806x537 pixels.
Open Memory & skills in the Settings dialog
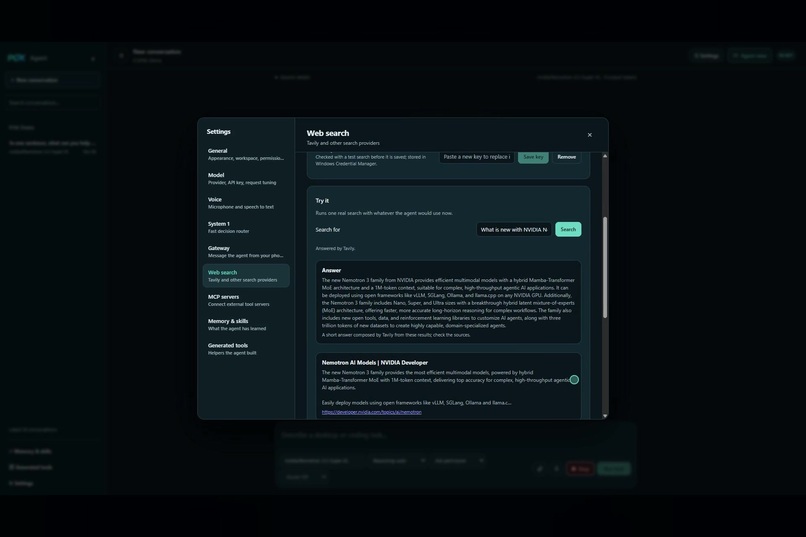click(246, 324)
